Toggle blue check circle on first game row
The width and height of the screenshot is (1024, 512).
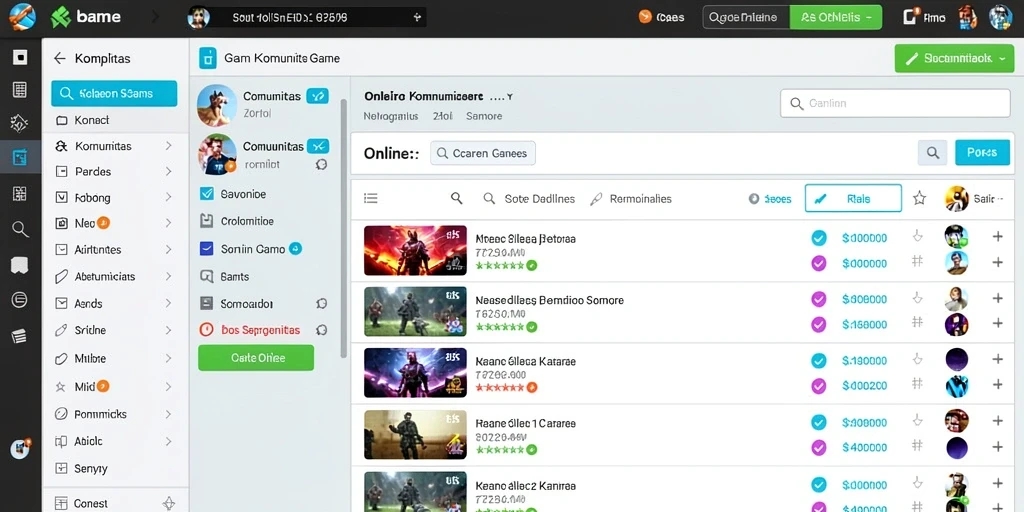818,238
